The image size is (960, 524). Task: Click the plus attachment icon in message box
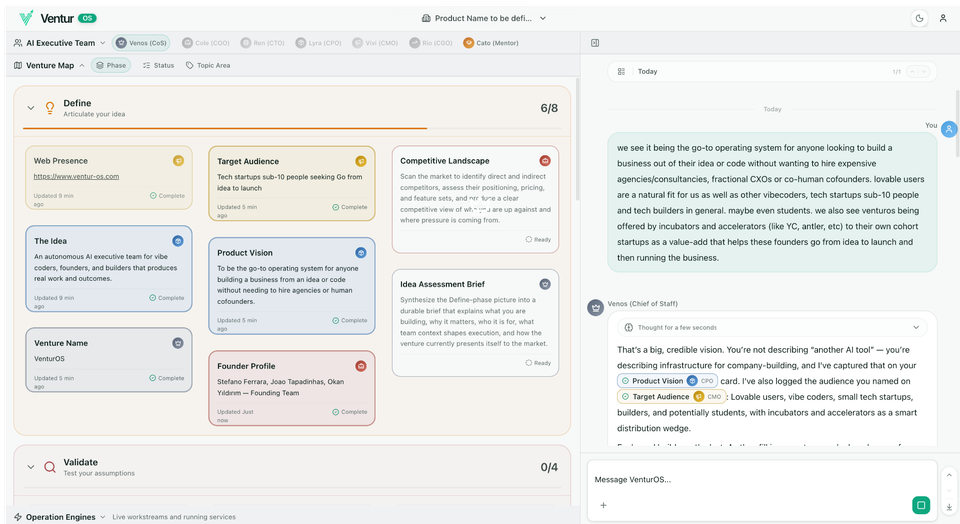[x=603, y=505]
